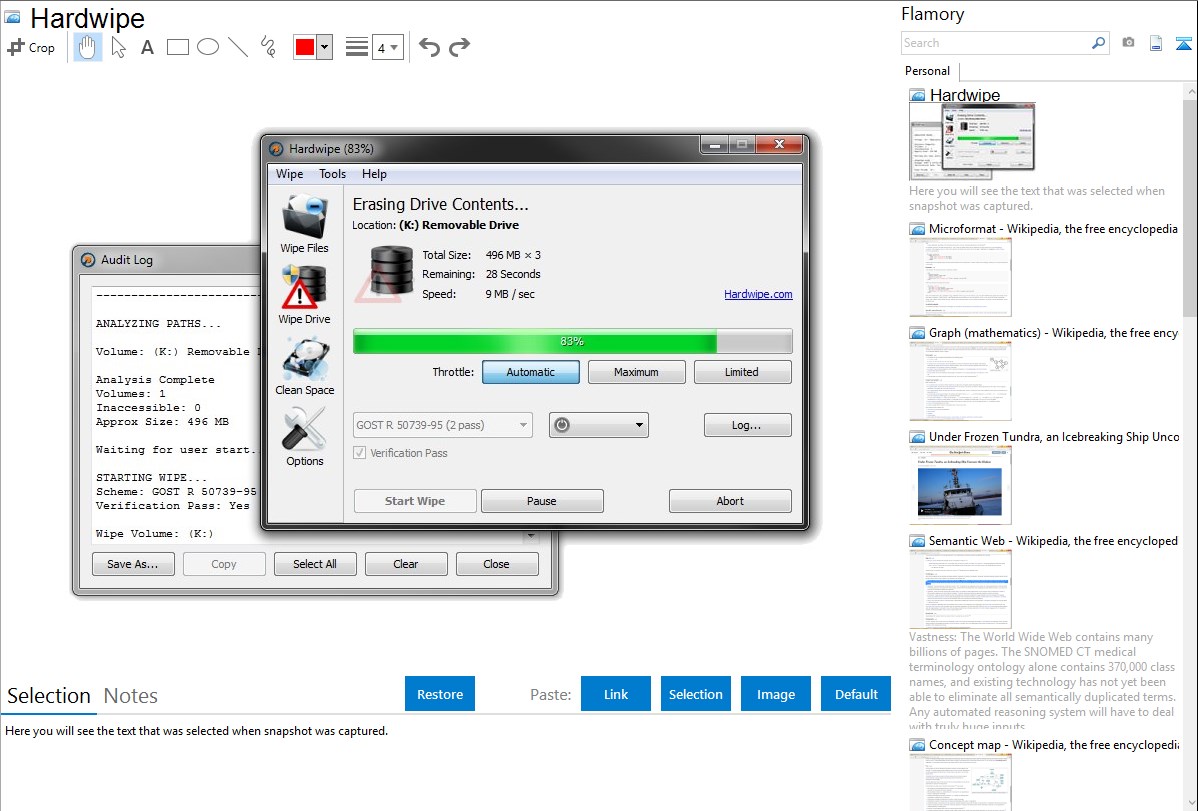1198x811 pixels.
Task: Click the Log... button in Hardwipe
Action: pyautogui.click(x=746, y=425)
